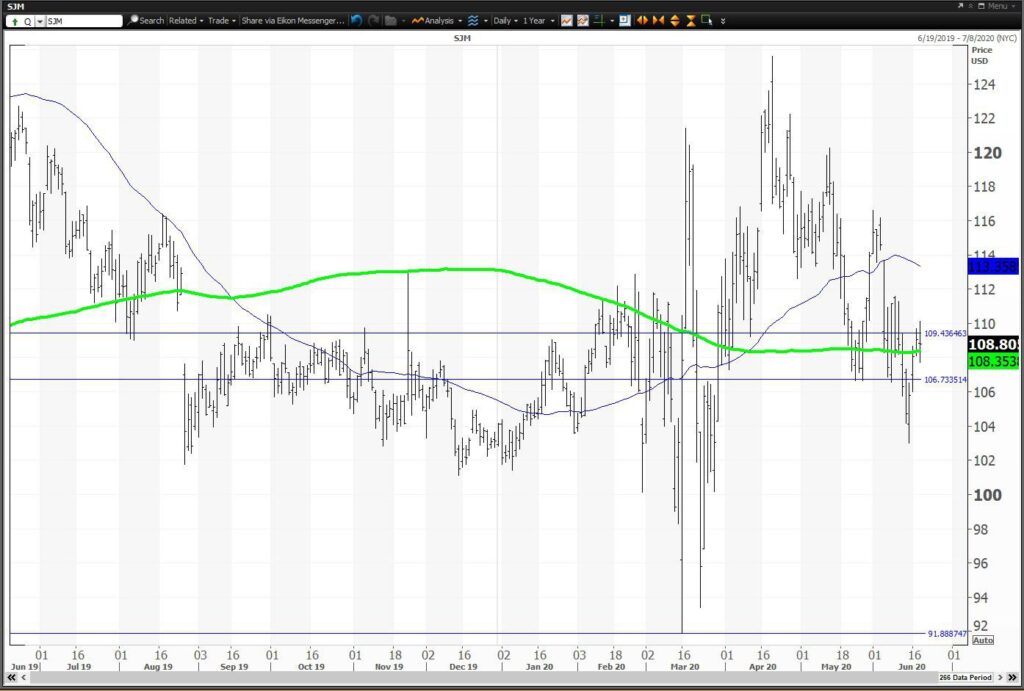
Task: Open the folder icon in toolbar
Action: point(391,21)
